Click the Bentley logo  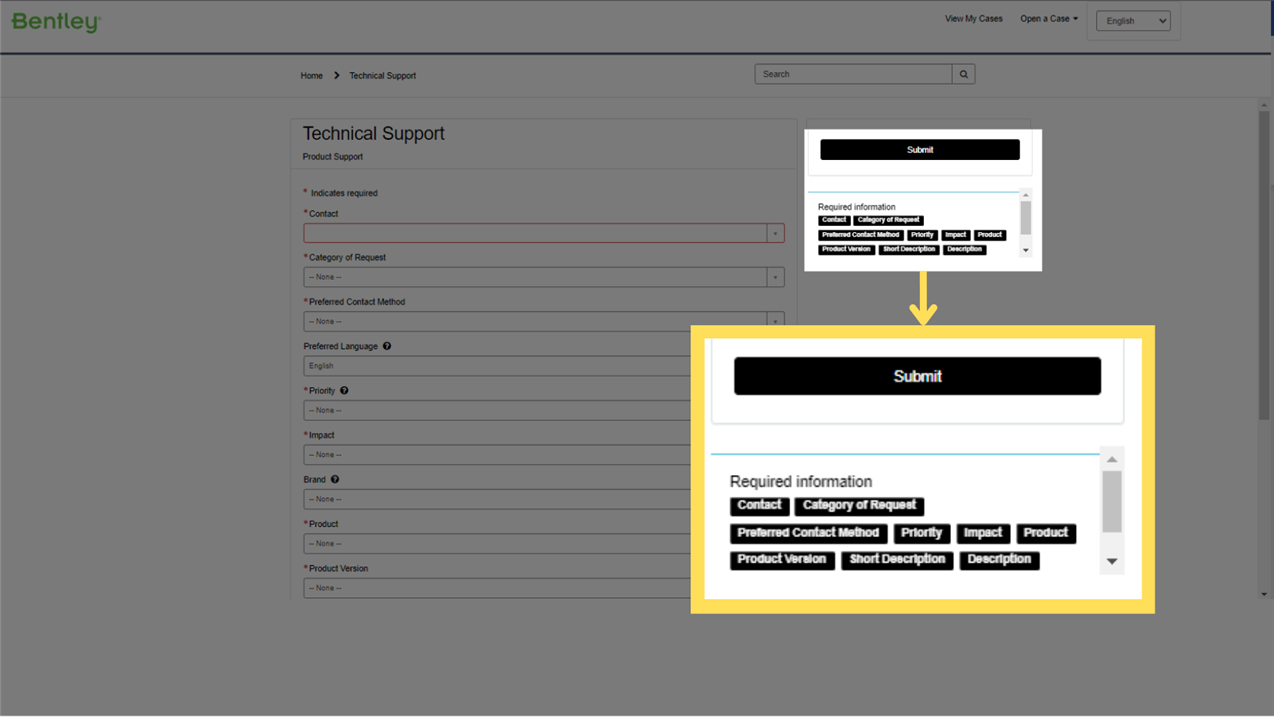click(56, 21)
